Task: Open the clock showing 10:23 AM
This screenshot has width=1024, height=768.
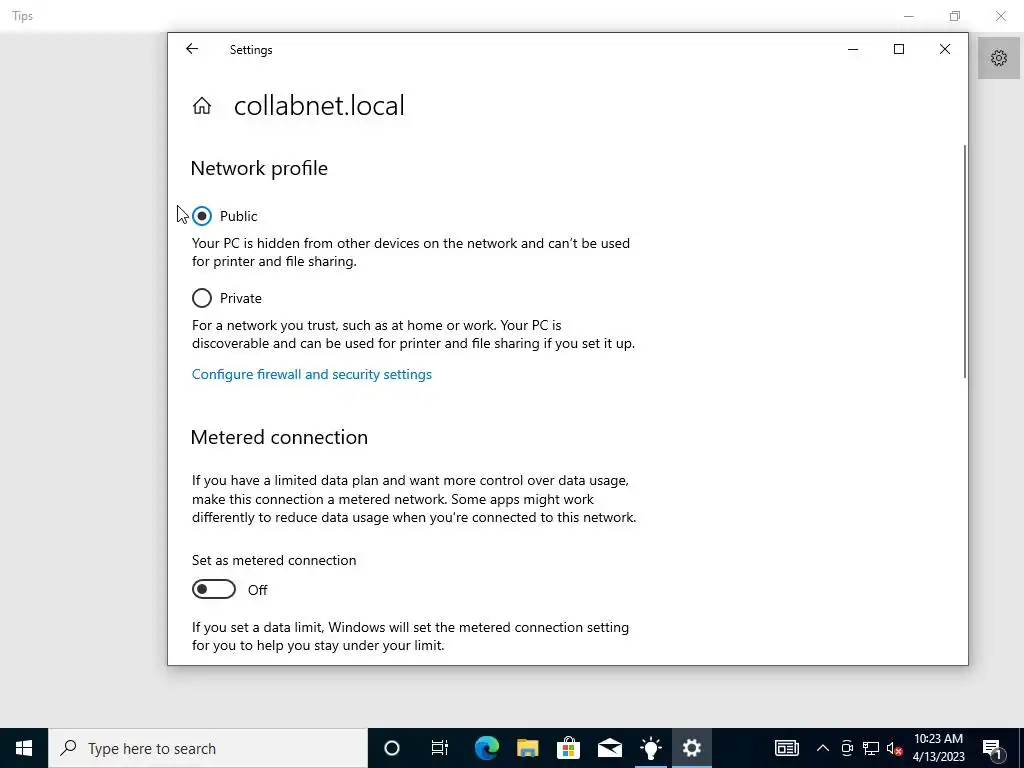Action: coord(938,748)
